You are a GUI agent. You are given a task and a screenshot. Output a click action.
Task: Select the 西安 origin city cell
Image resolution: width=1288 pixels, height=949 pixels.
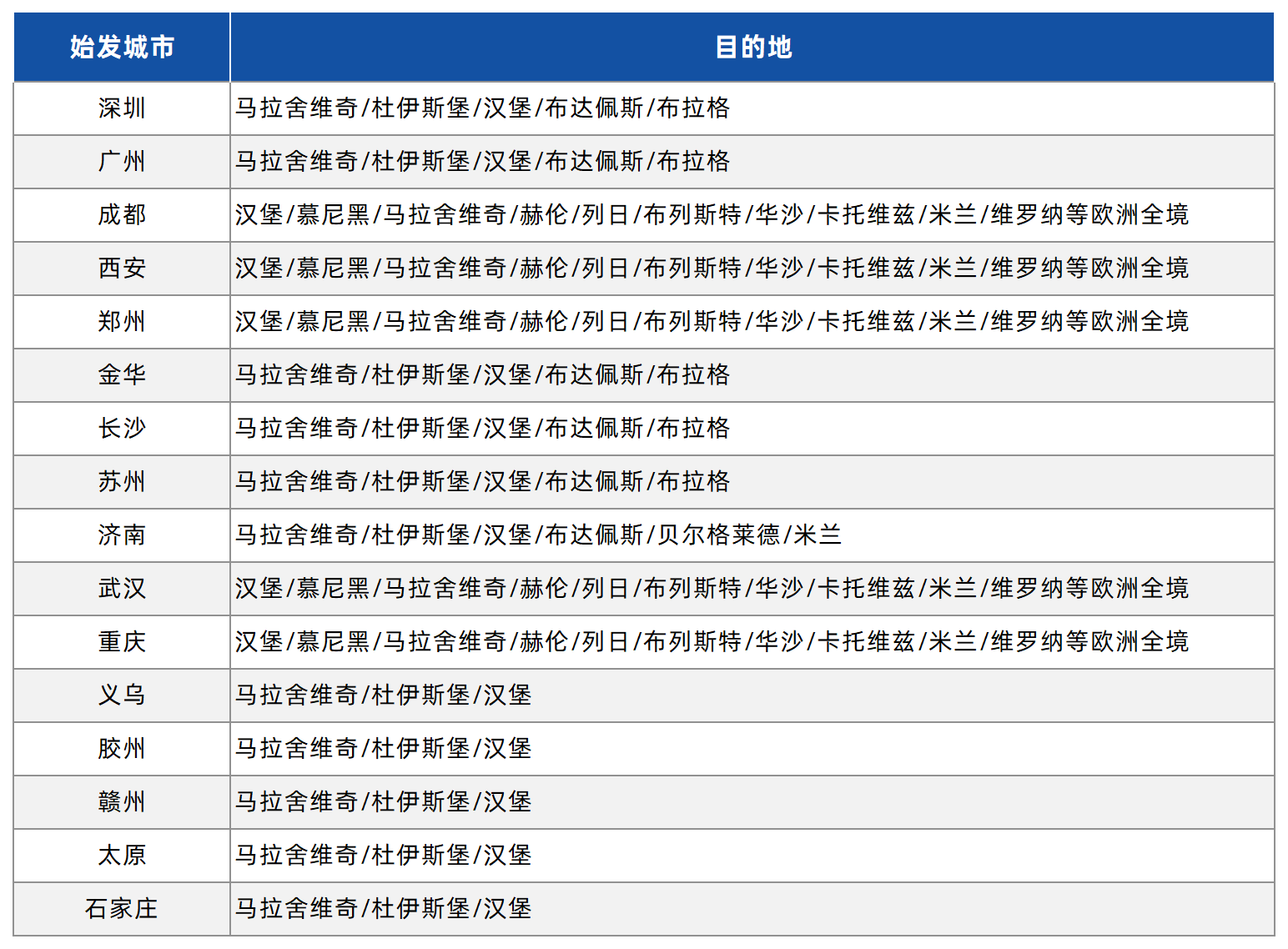(122, 269)
